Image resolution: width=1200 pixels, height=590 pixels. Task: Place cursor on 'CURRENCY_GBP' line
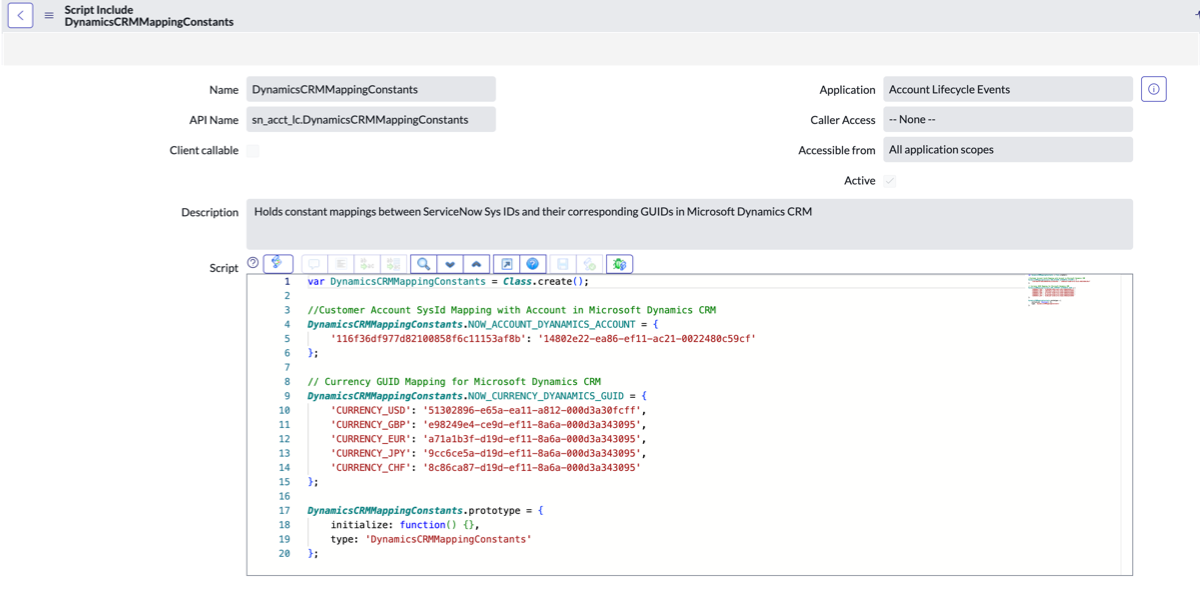pyautogui.click(x=489, y=424)
